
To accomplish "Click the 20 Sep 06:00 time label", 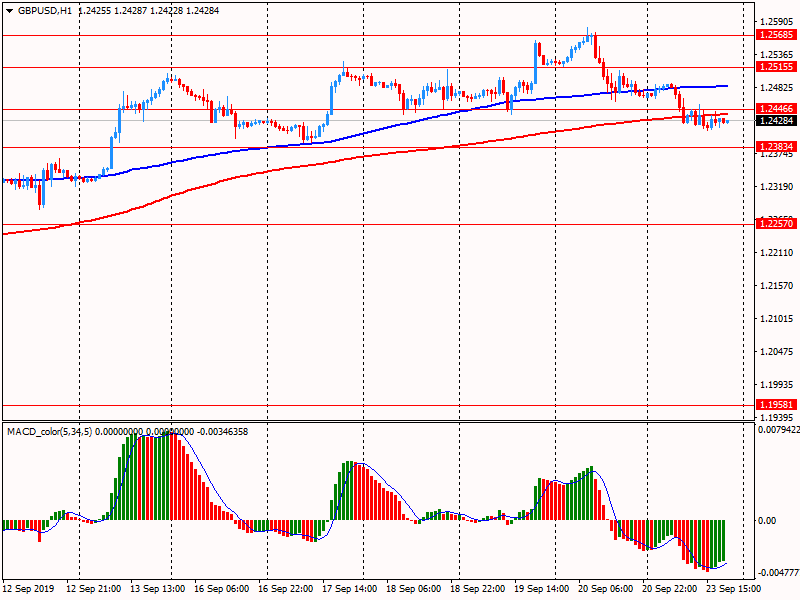I will click(x=606, y=589).
